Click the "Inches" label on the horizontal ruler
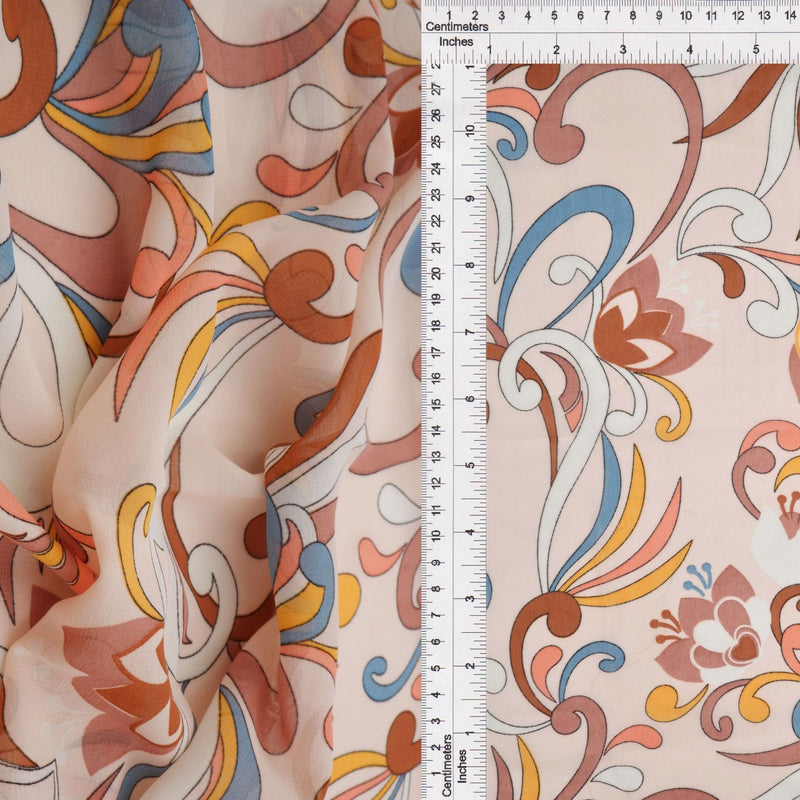 pyautogui.click(x=456, y=42)
